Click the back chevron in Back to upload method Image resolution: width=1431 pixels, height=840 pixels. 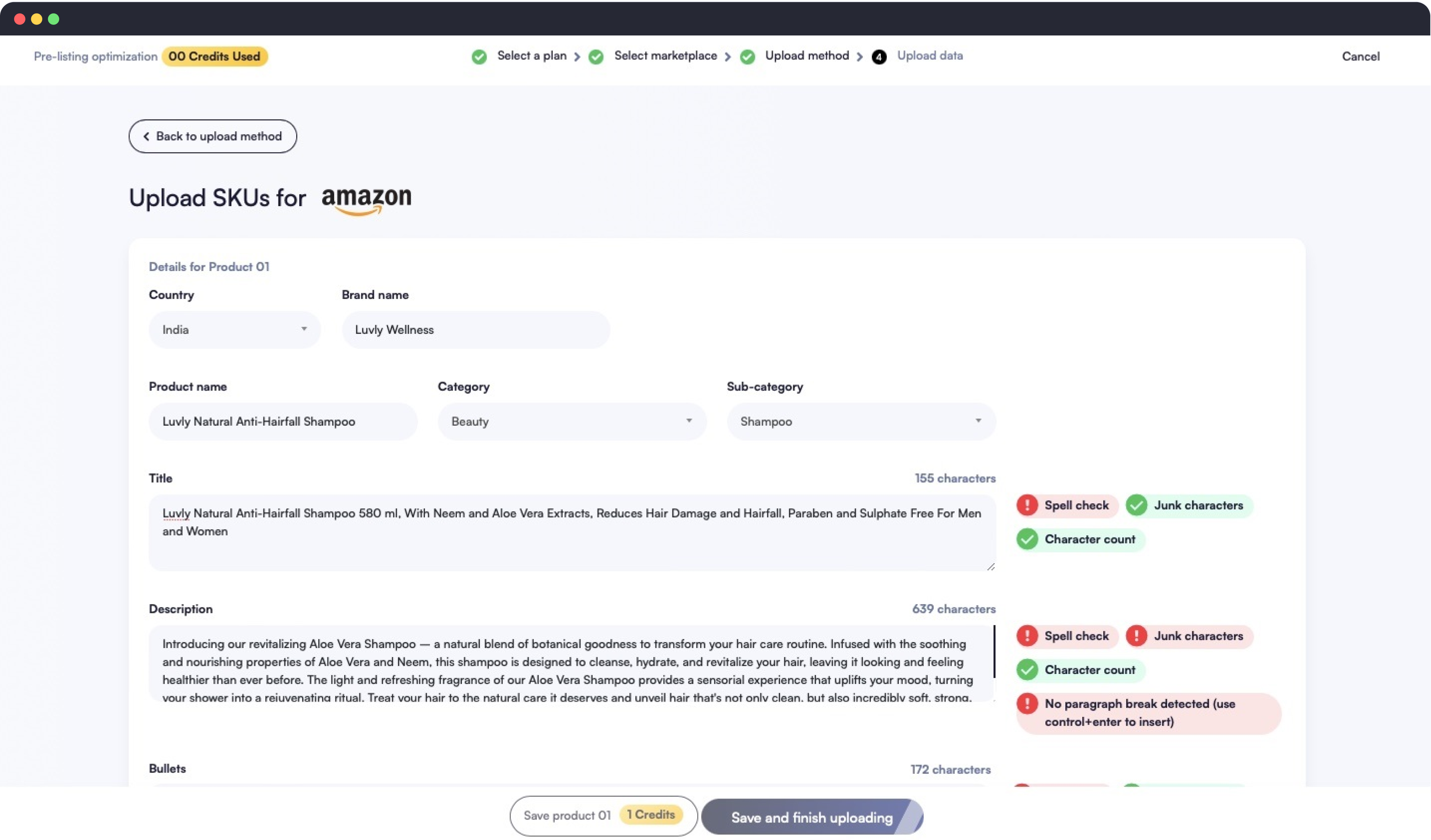coord(146,136)
